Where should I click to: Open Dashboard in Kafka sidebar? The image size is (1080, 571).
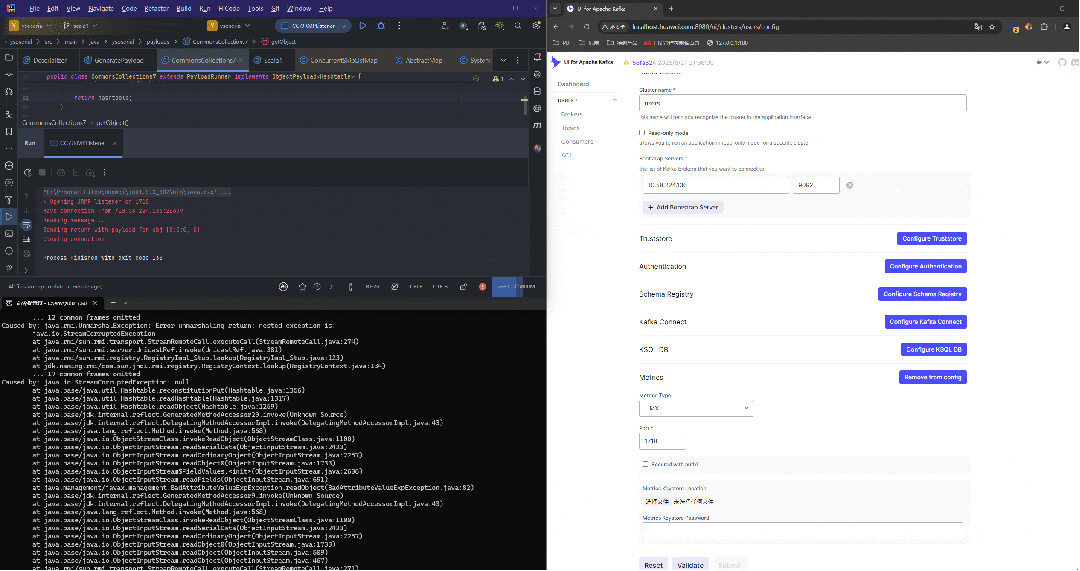[573, 84]
